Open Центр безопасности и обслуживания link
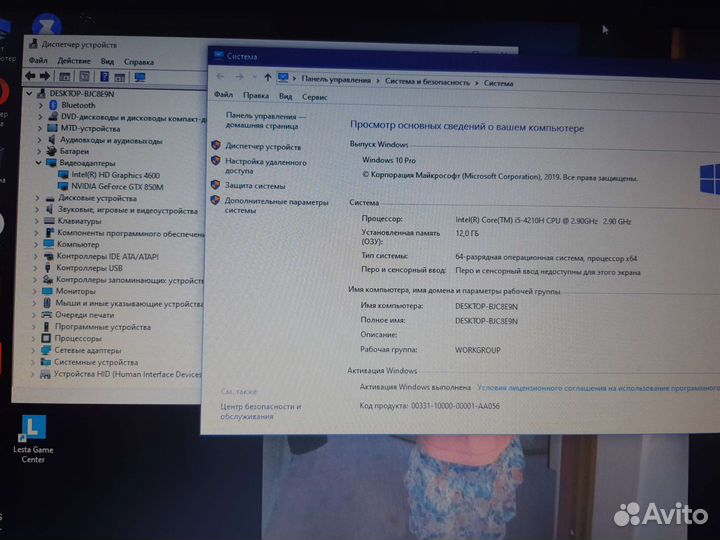720x540 pixels. click(x=260, y=411)
